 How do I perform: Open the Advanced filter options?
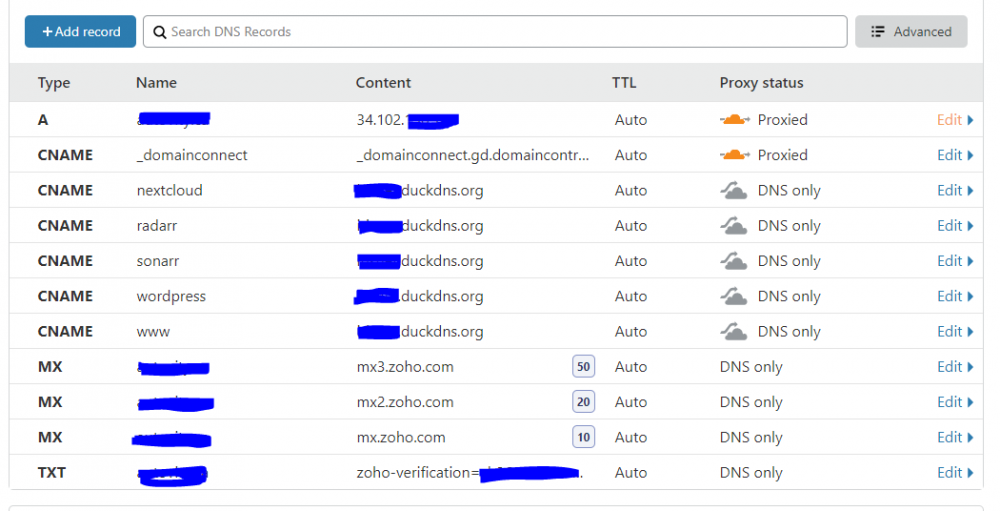[x=911, y=31]
